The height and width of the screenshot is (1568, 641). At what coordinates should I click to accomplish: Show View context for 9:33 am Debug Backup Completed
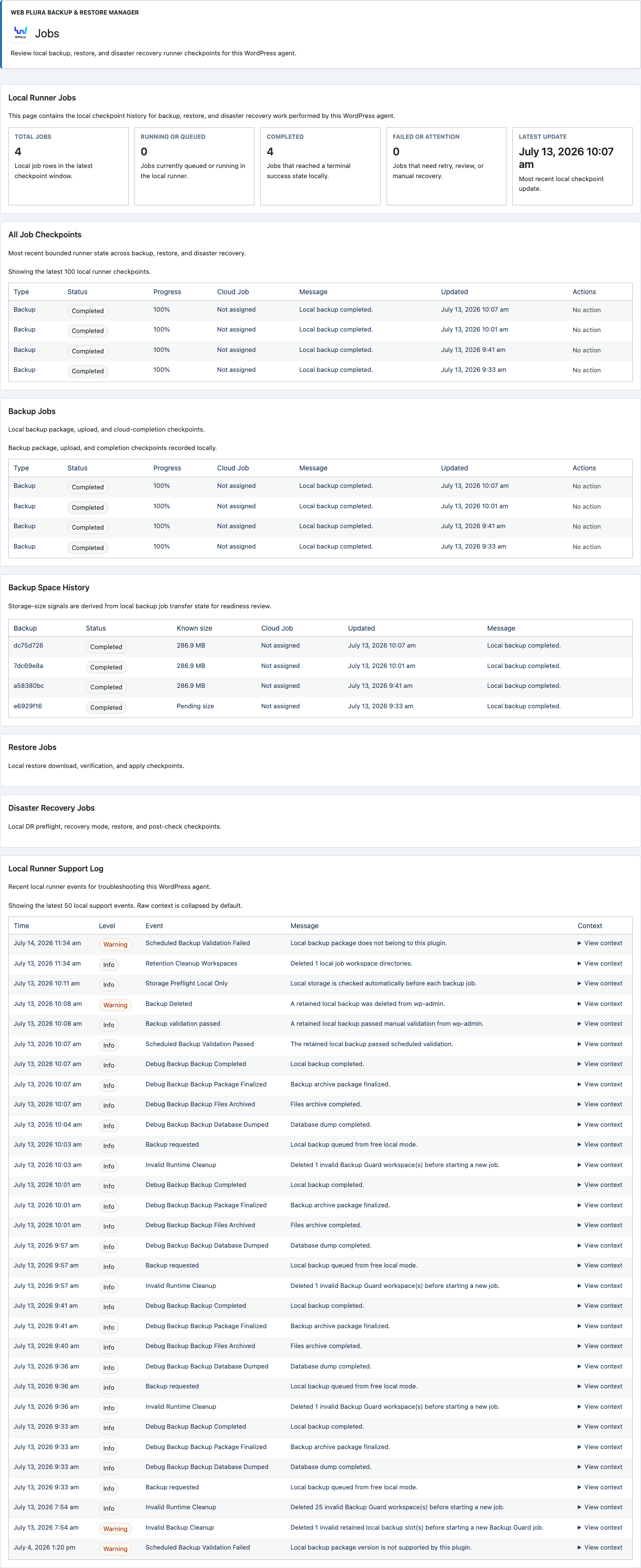coord(600,1426)
